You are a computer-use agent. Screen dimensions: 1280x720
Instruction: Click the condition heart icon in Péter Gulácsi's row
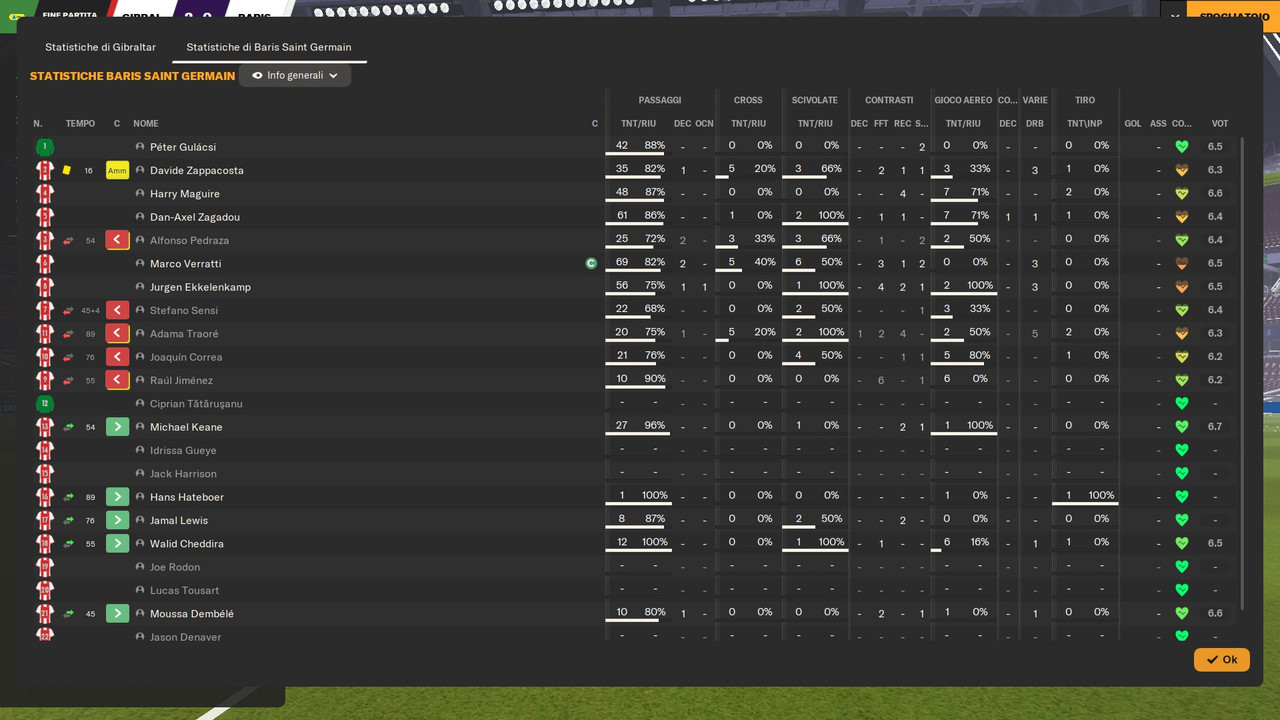pyautogui.click(x=1182, y=147)
